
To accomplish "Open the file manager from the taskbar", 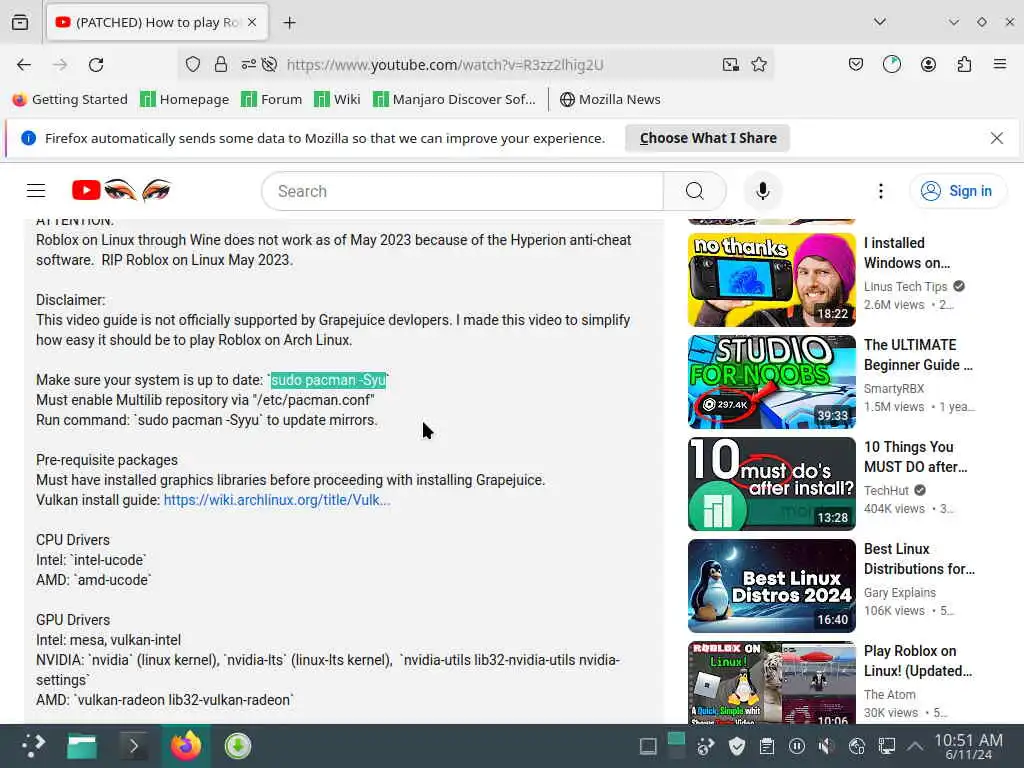I will pyautogui.click(x=82, y=746).
